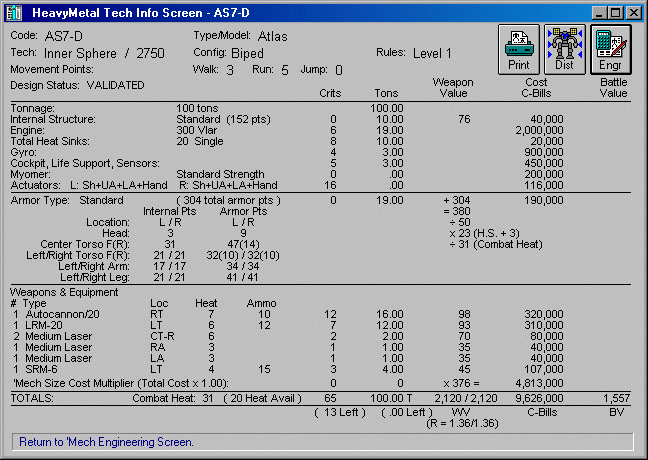Click Left/Right Torso armor 32(10) / 32(10)
Screen dimensions: 648x460
(243, 255)
